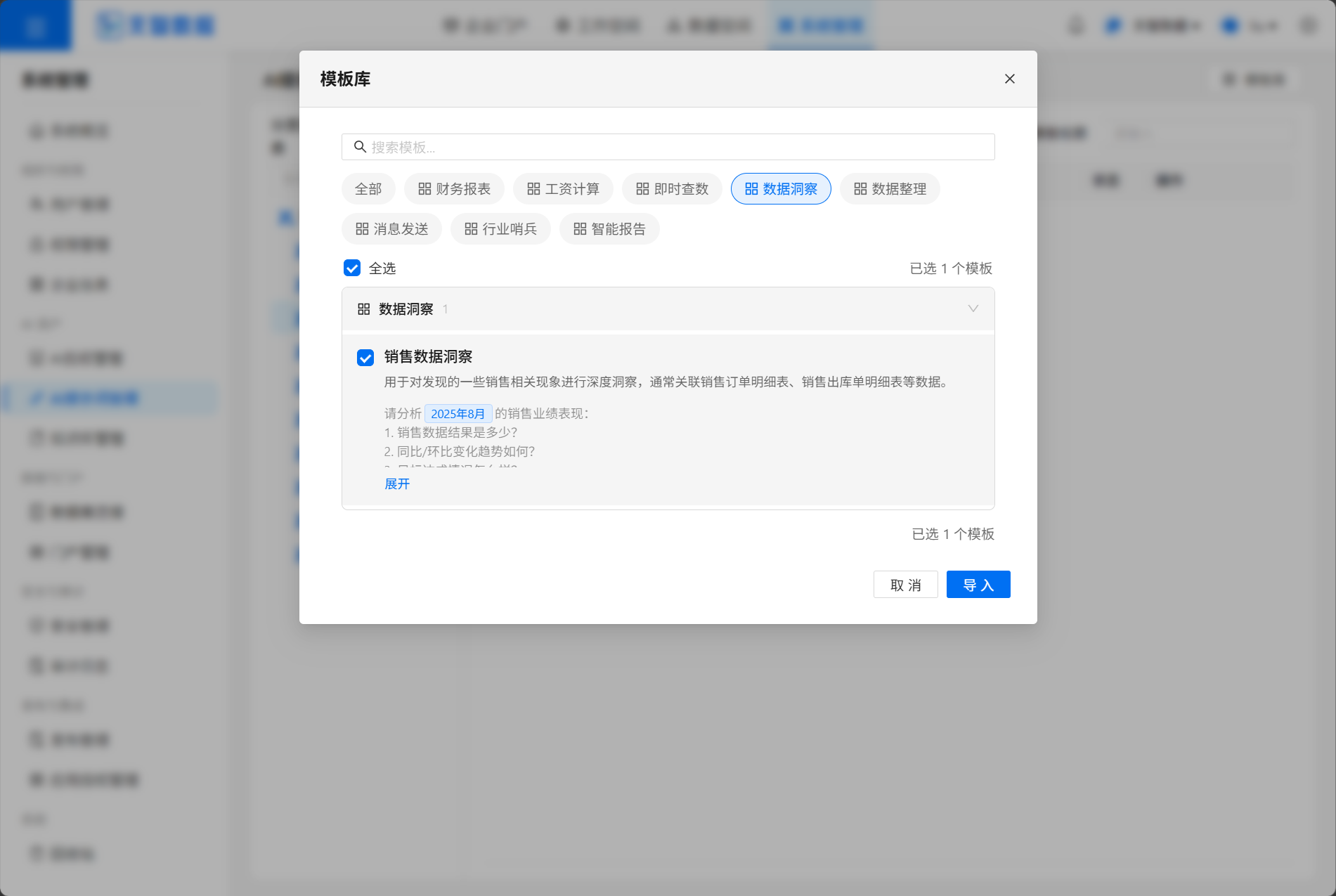The width and height of the screenshot is (1336, 896).
Task: Switch to the 工资计算 category
Action: tap(563, 189)
